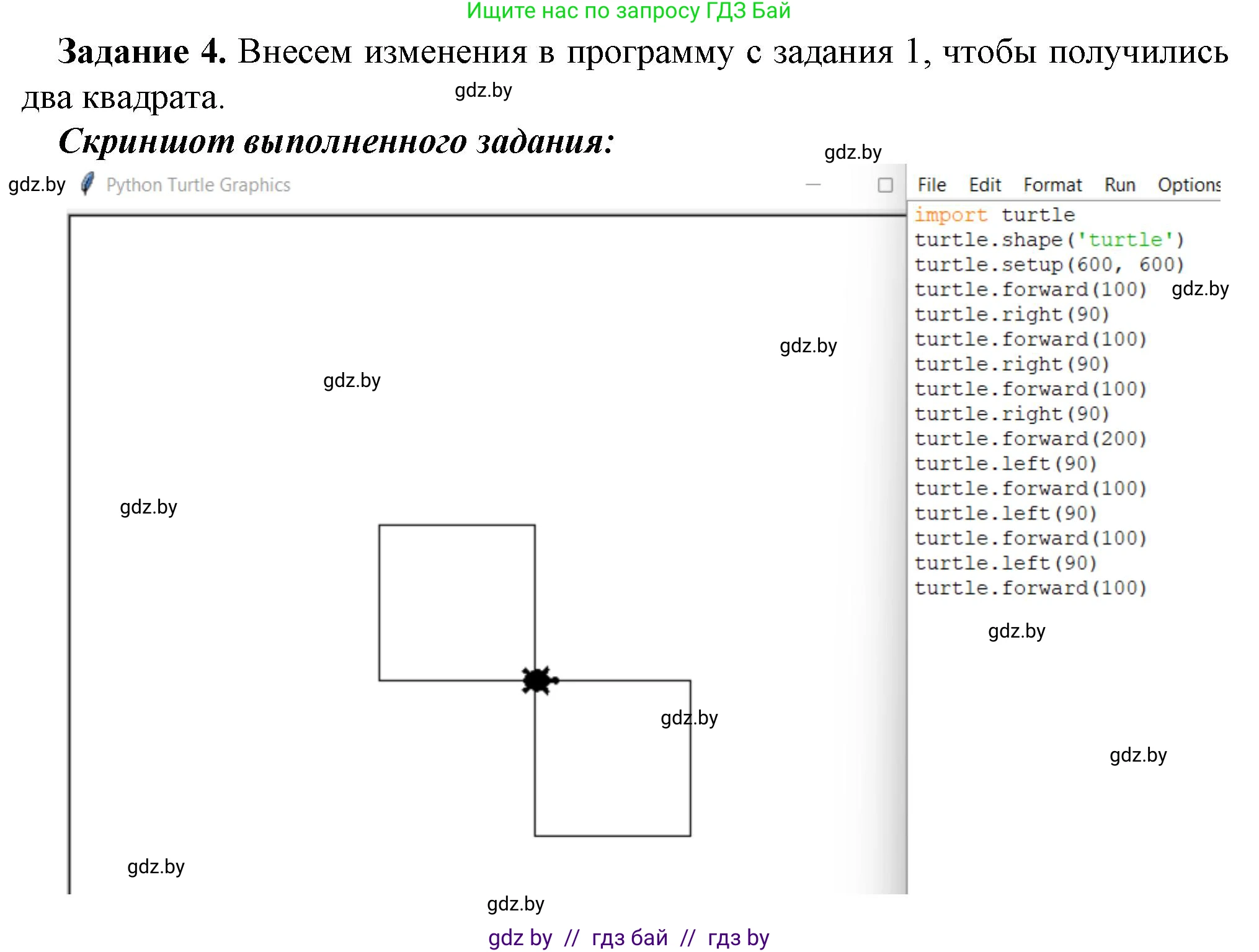Viewport: 1259px width, 952px height.
Task: Open the Run menu
Action: [1119, 185]
